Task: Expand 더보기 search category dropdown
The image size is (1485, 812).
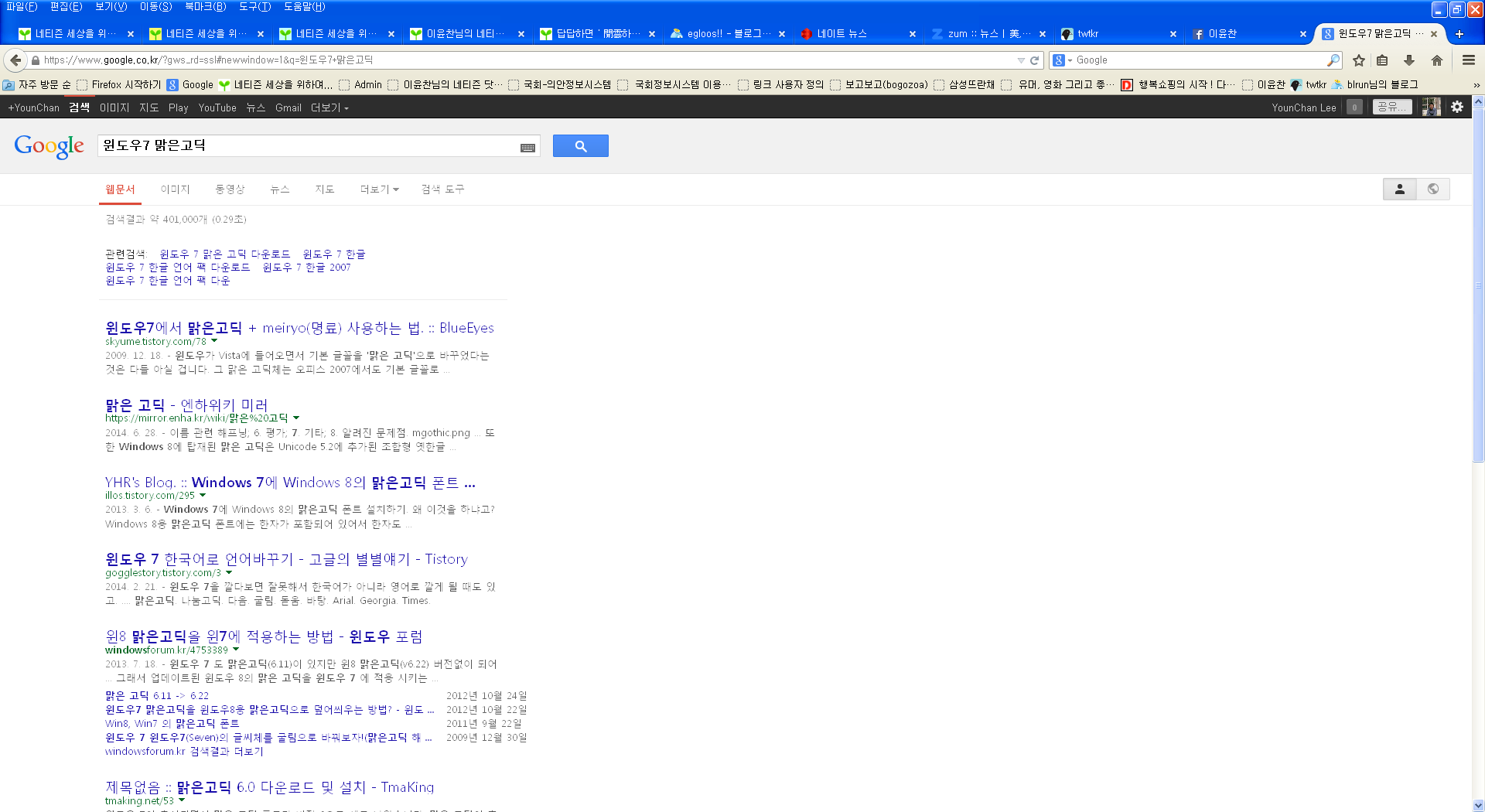Action: pos(379,189)
